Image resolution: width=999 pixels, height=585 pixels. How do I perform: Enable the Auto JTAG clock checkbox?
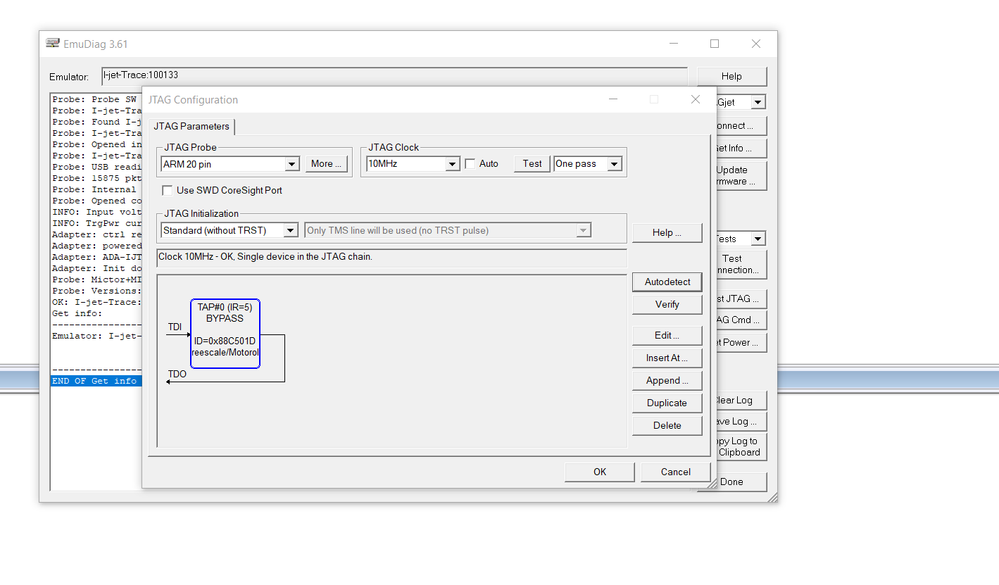click(x=470, y=164)
